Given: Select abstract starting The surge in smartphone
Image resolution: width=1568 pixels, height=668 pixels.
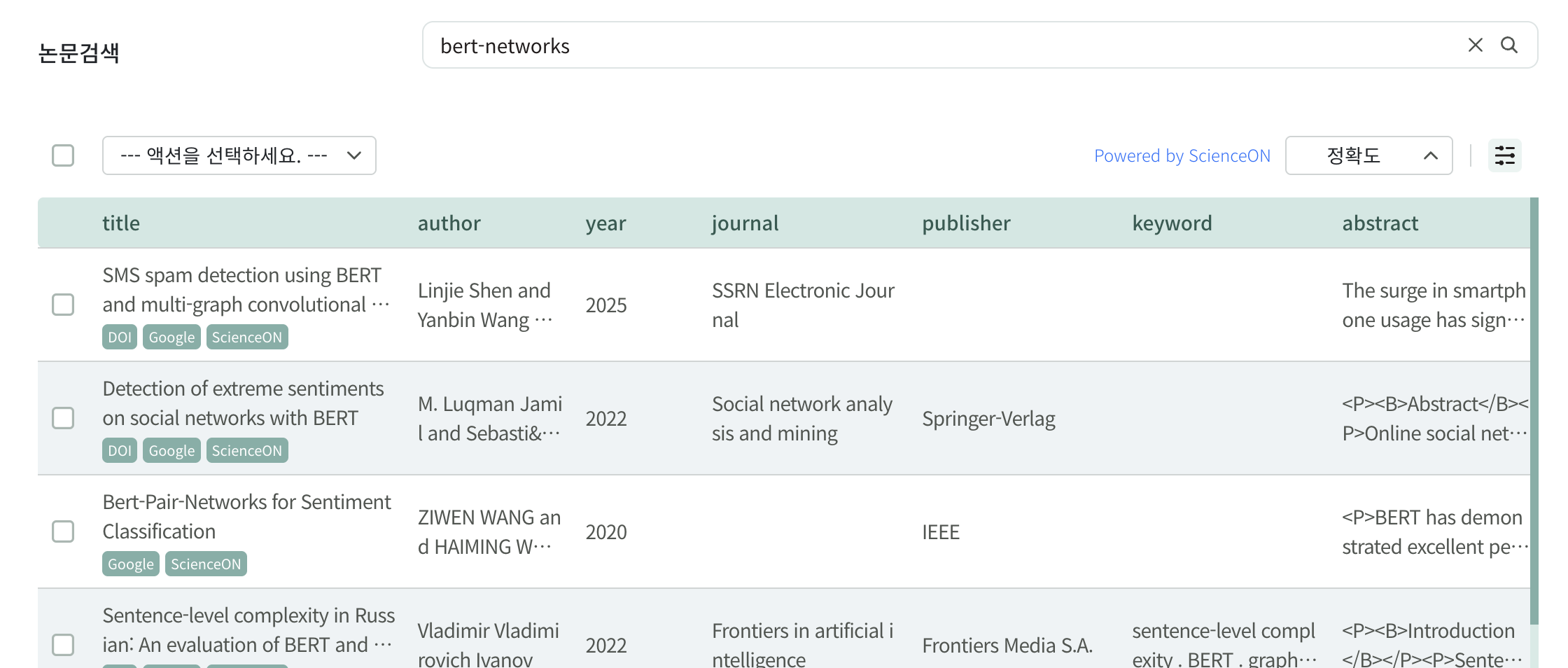Looking at the screenshot, I should [x=1434, y=305].
